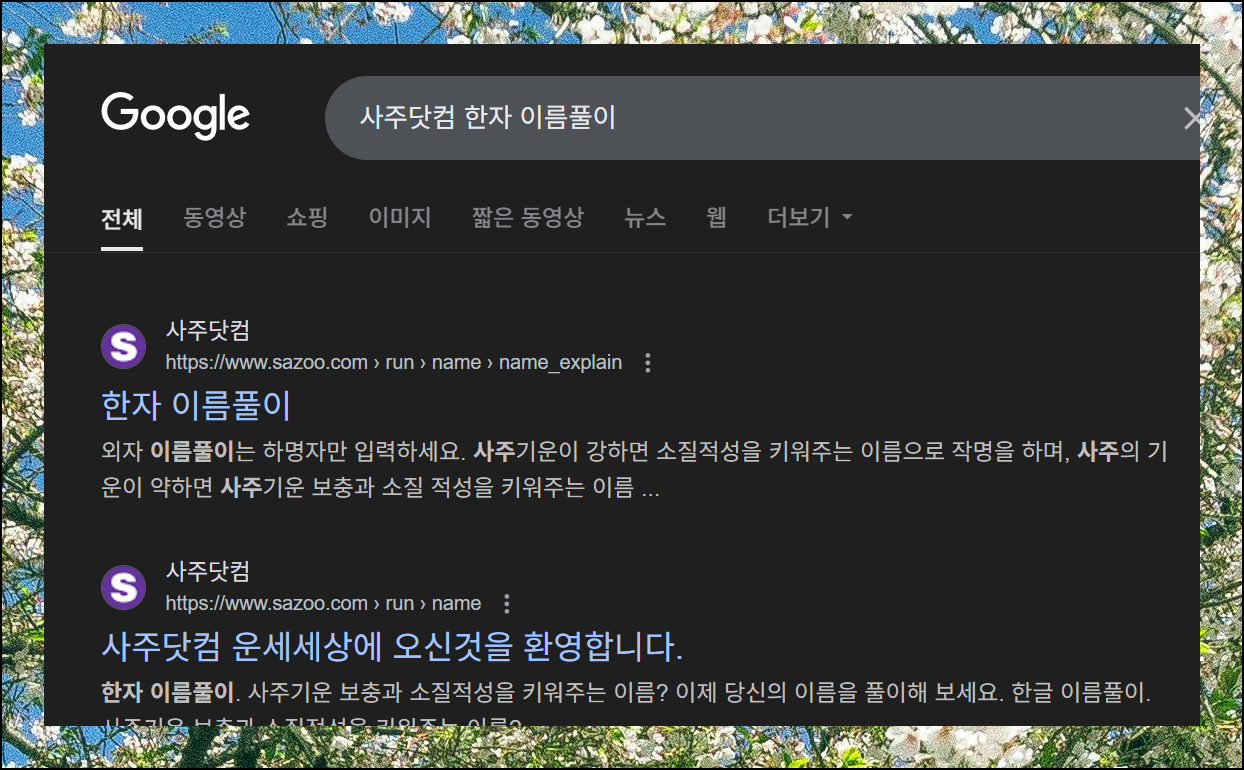Screen dimensions: 1244x770
Task: Click the snippet starting with 외자 이름풀이는
Action: 634,470
